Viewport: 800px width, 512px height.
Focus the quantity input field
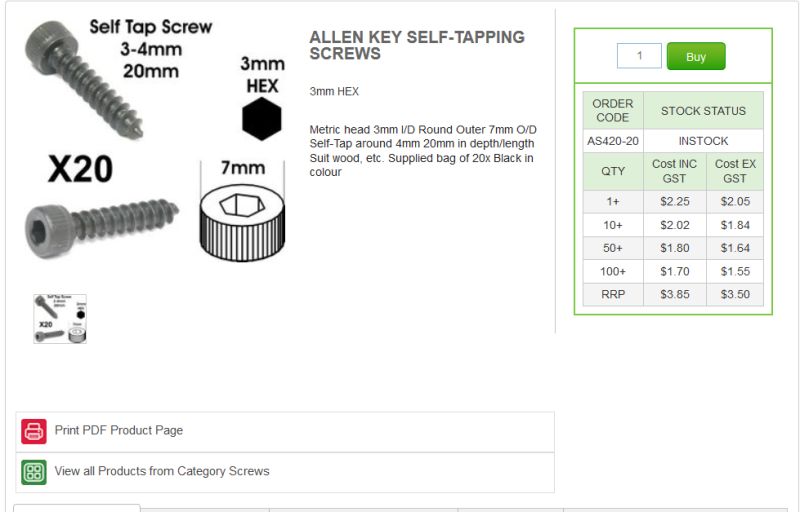point(639,56)
